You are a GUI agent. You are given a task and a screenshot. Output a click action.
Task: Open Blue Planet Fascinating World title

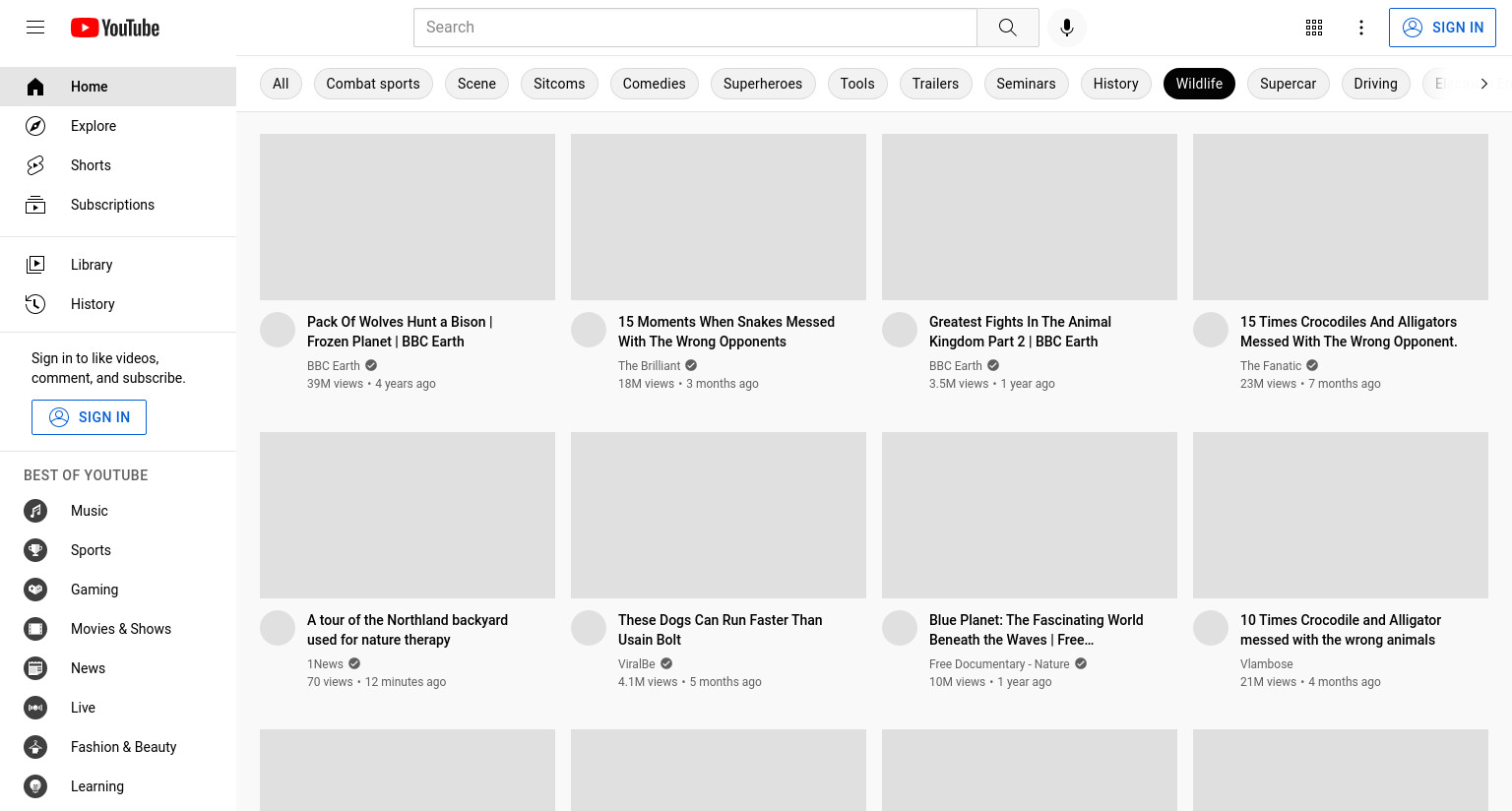pos(1037,630)
